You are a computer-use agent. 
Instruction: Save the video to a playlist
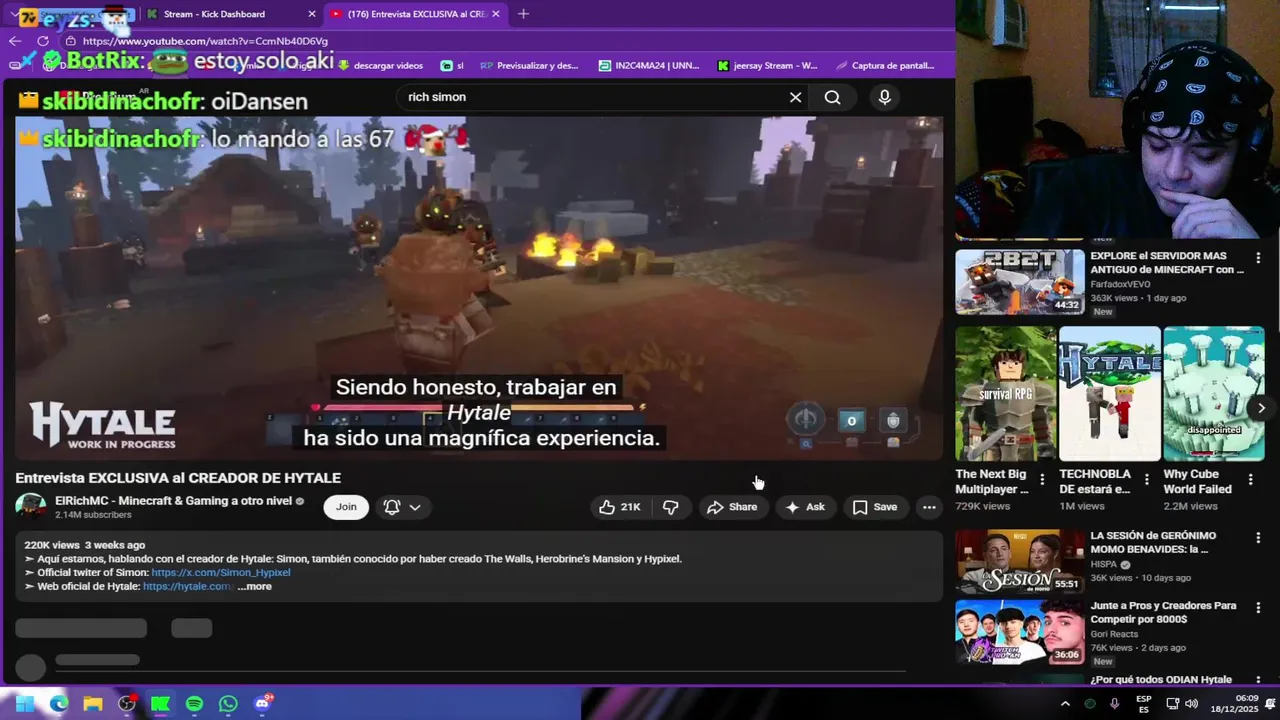(x=875, y=507)
